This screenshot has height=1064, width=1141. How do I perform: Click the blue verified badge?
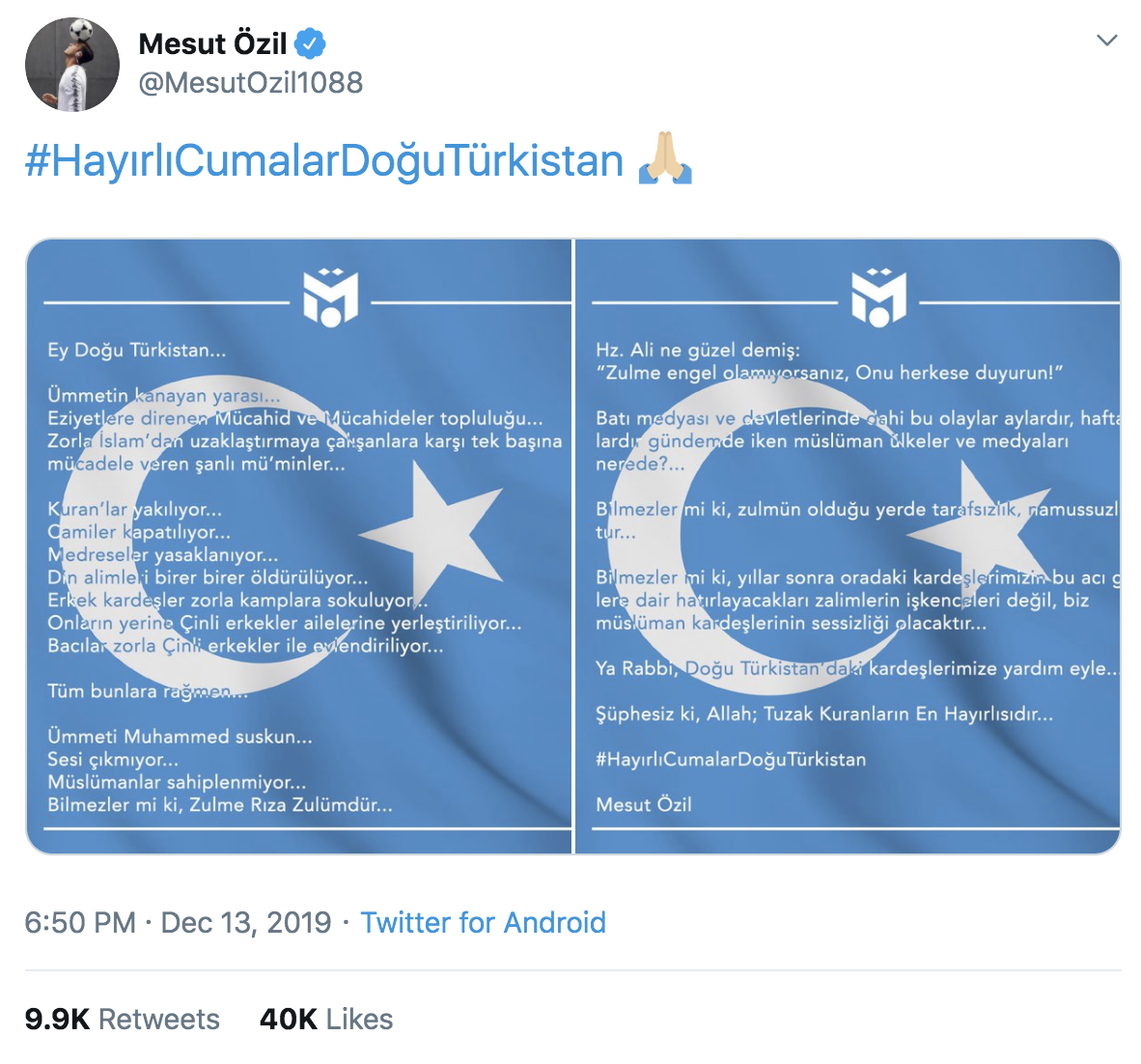tap(310, 43)
